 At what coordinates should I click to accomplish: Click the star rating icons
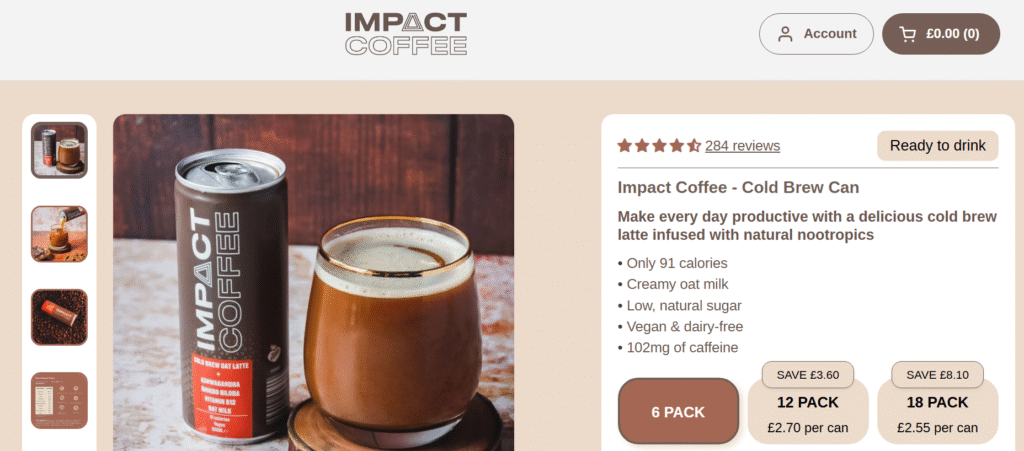pyautogui.click(x=659, y=146)
